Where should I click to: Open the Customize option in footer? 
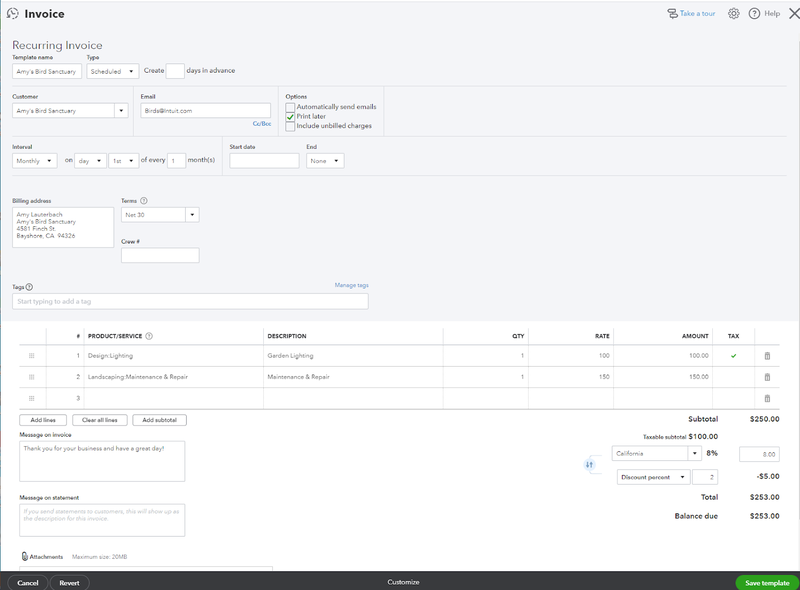403,582
